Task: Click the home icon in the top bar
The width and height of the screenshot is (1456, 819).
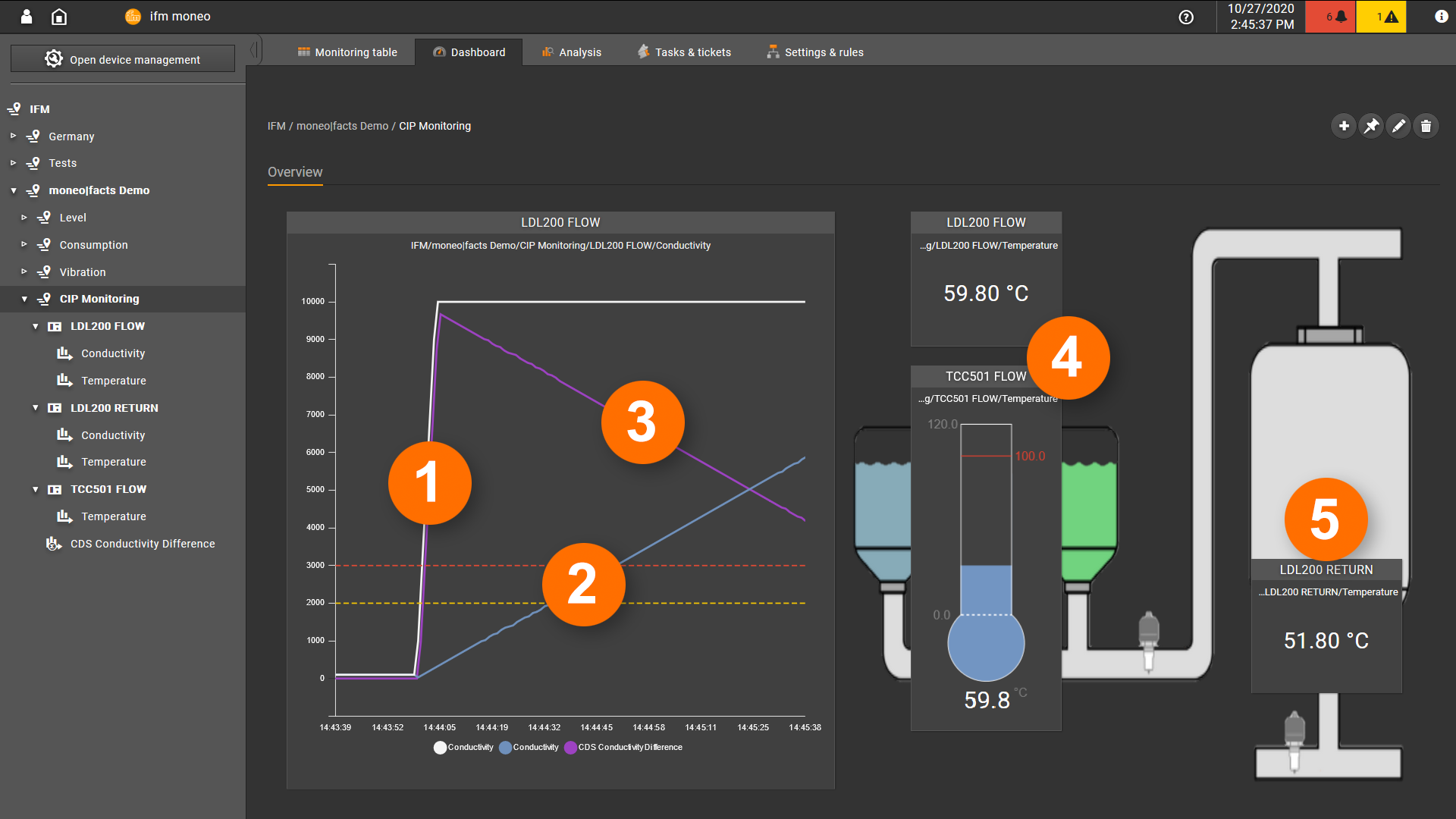Action: 59,16
